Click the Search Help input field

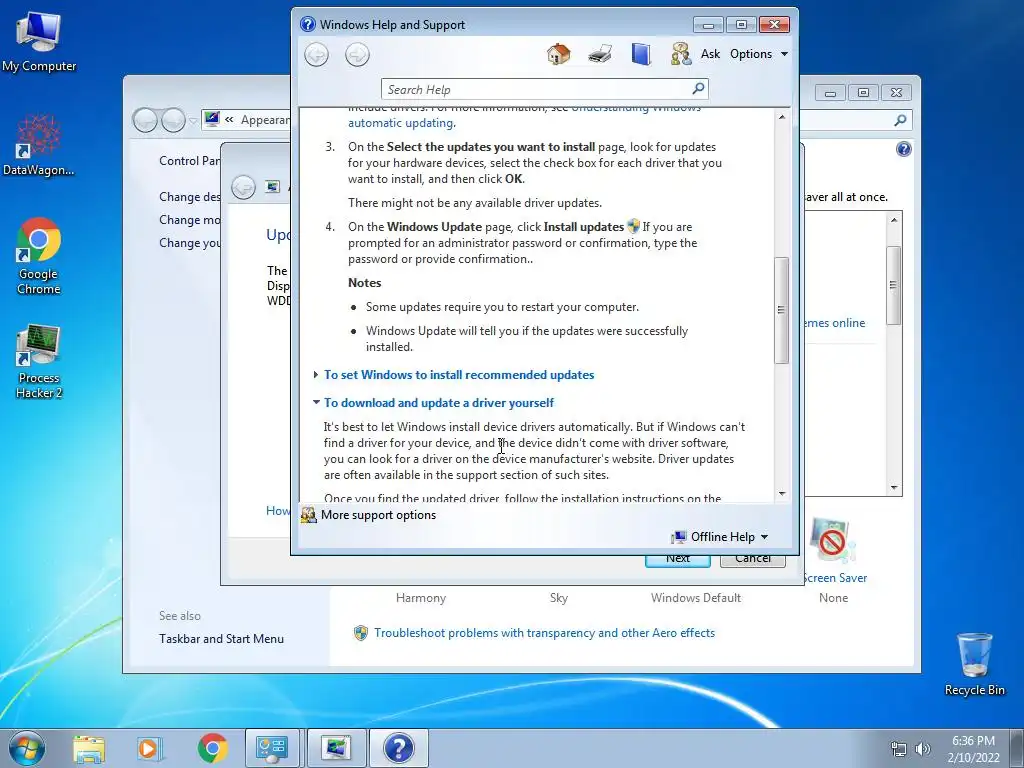(x=536, y=89)
